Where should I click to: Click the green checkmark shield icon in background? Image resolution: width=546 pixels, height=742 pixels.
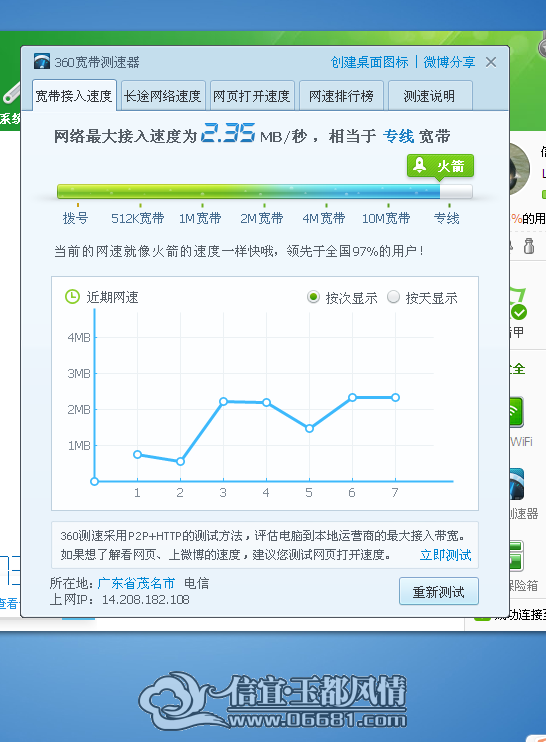pos(519,312)
